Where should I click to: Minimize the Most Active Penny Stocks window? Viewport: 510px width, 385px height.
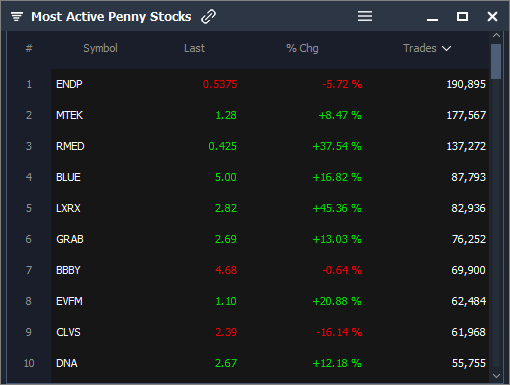pyautogui.click(x=432, y=20)
